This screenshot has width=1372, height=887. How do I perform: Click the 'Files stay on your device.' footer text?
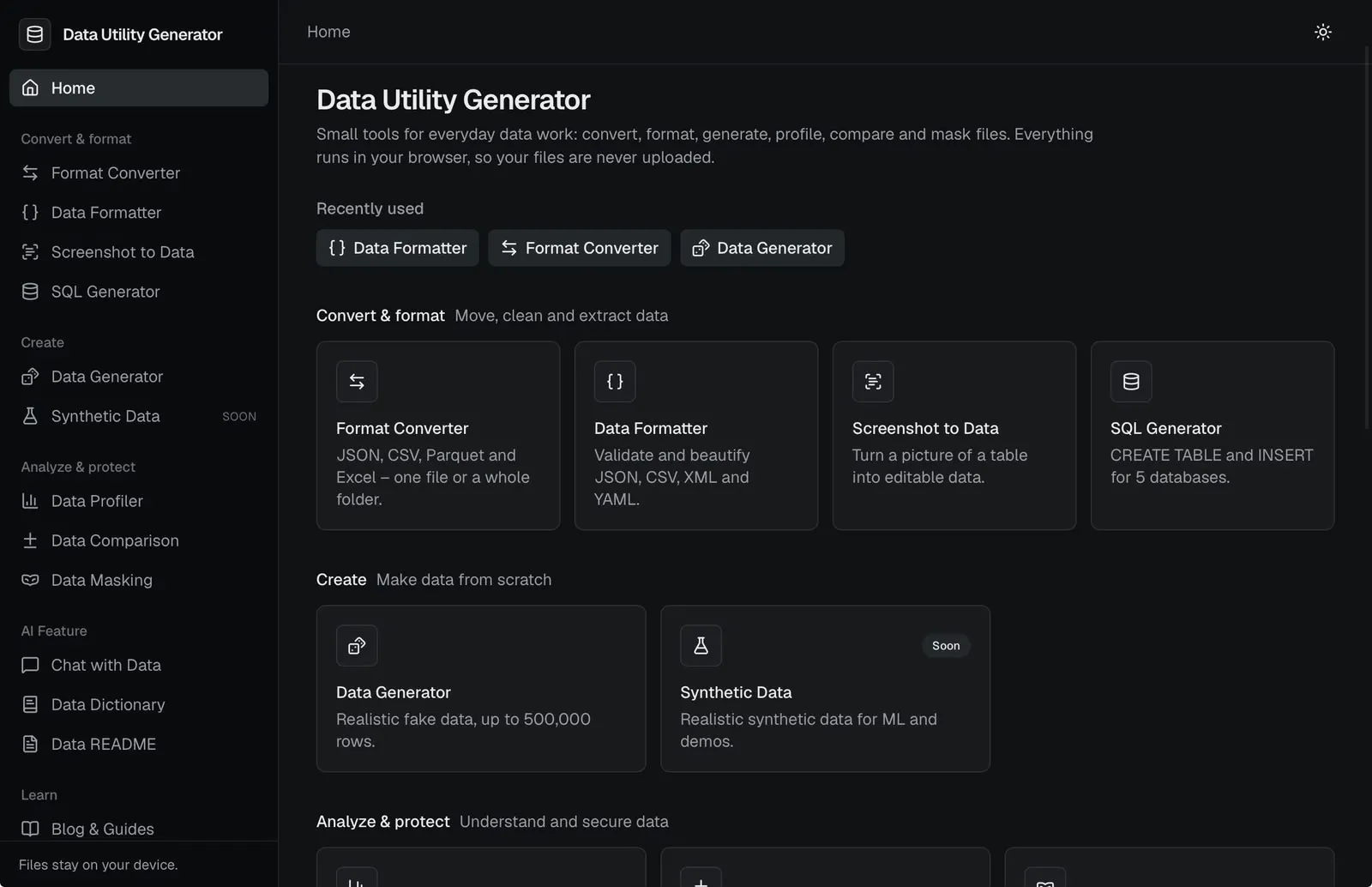pos(99,865)
